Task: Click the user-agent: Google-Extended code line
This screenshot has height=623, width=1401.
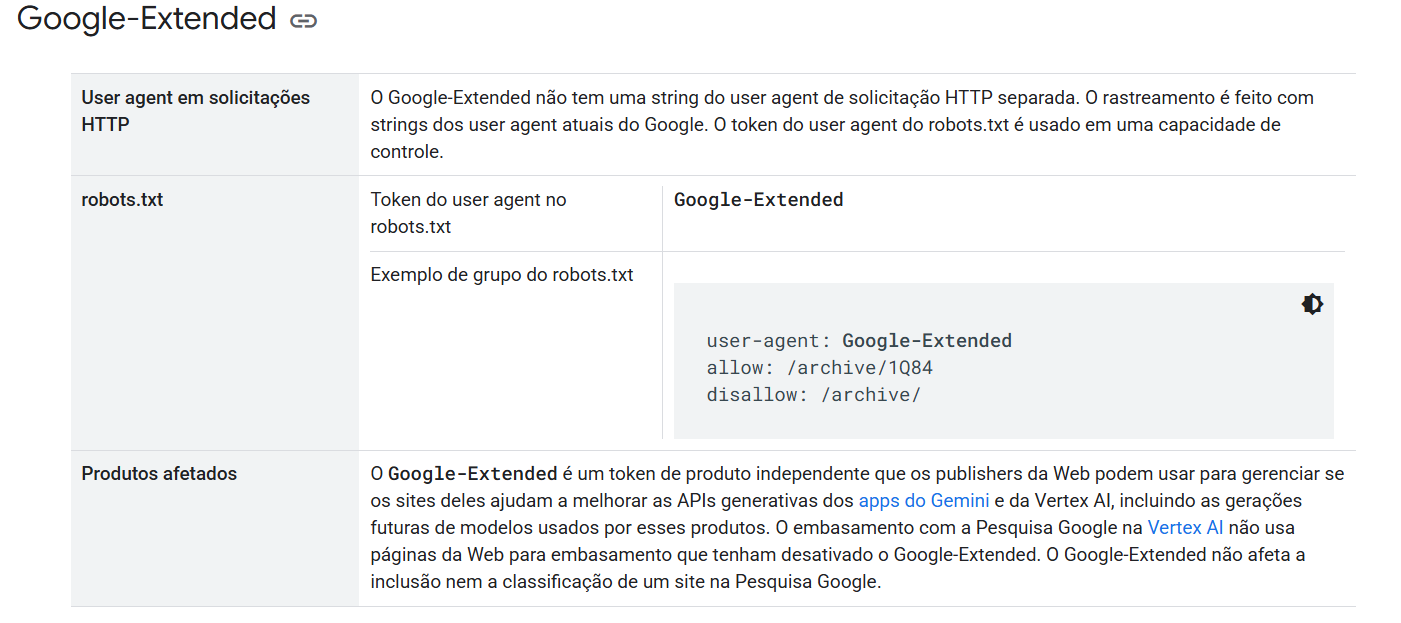Action: 859,341
